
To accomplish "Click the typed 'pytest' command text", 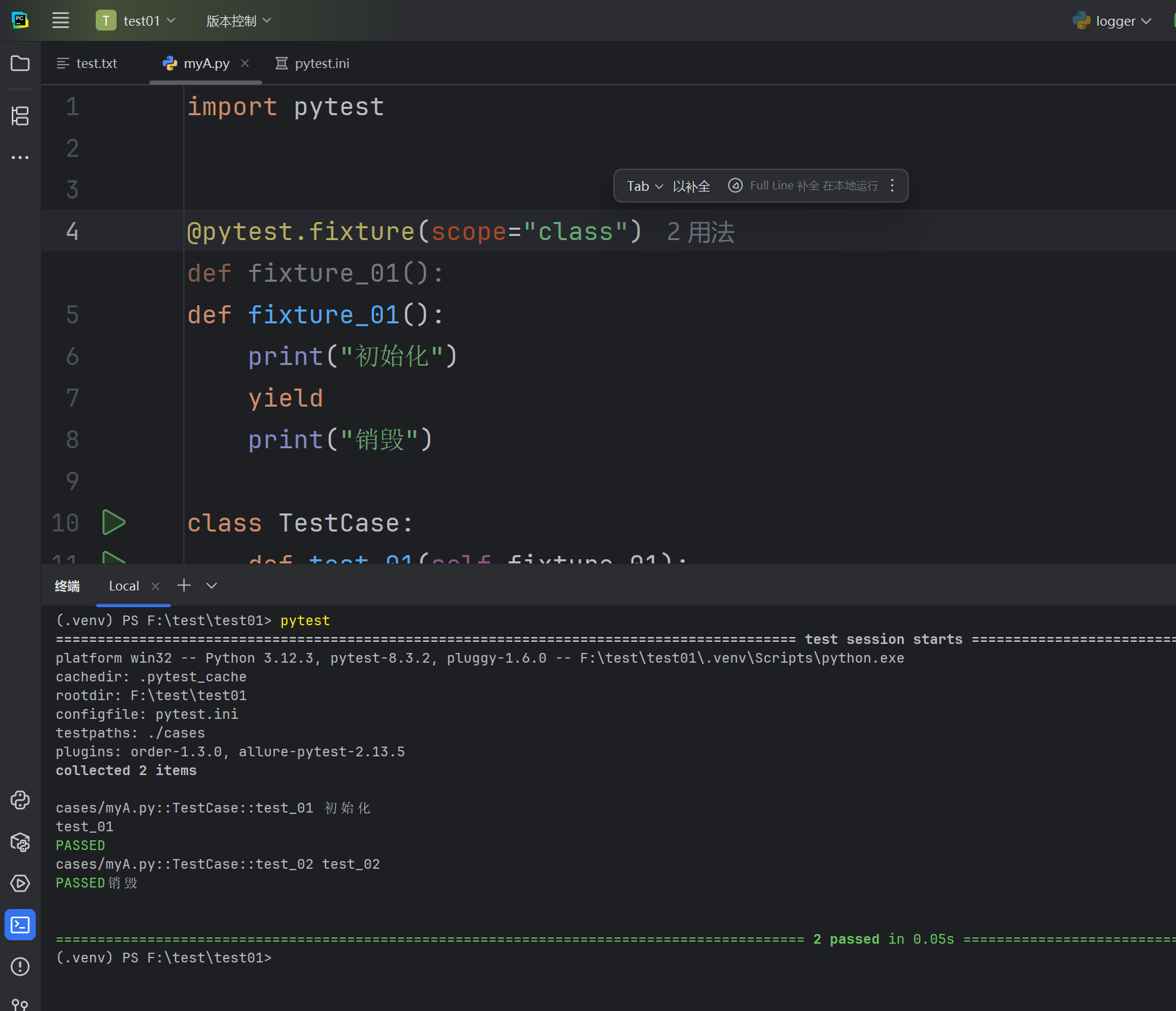I will tap(305, 620).
